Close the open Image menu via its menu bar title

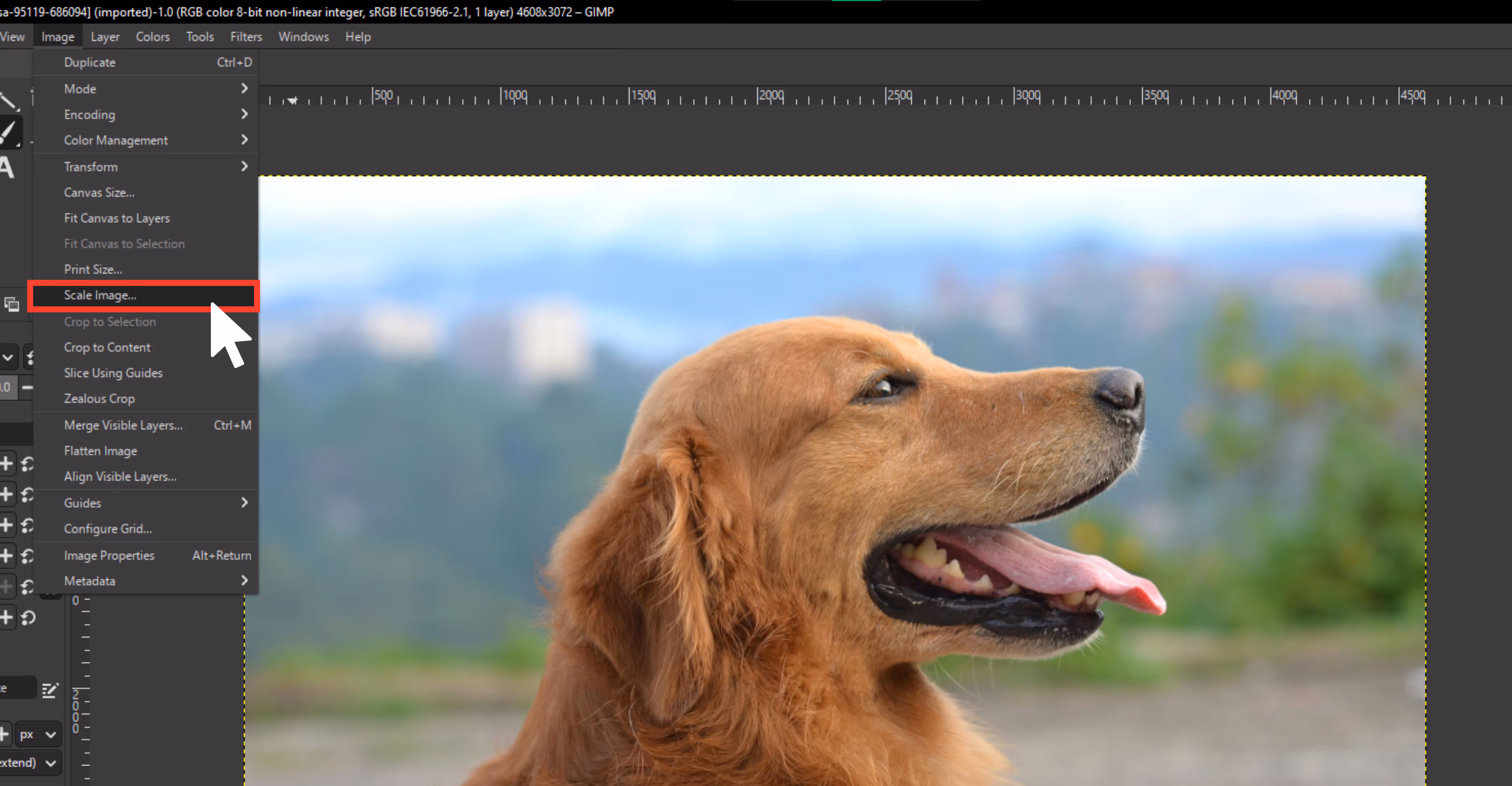tap(58, 37)
